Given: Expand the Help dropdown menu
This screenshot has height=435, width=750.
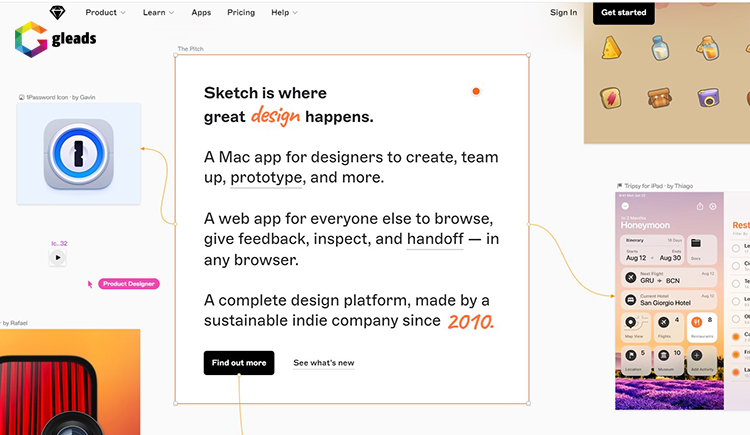Looking at the screenshot, I should point(284,13).
